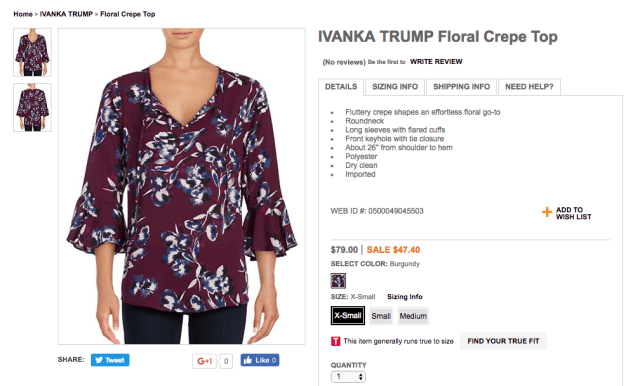Switch to the Sizing Info tab
640x386 pixels.
(395, 87)
